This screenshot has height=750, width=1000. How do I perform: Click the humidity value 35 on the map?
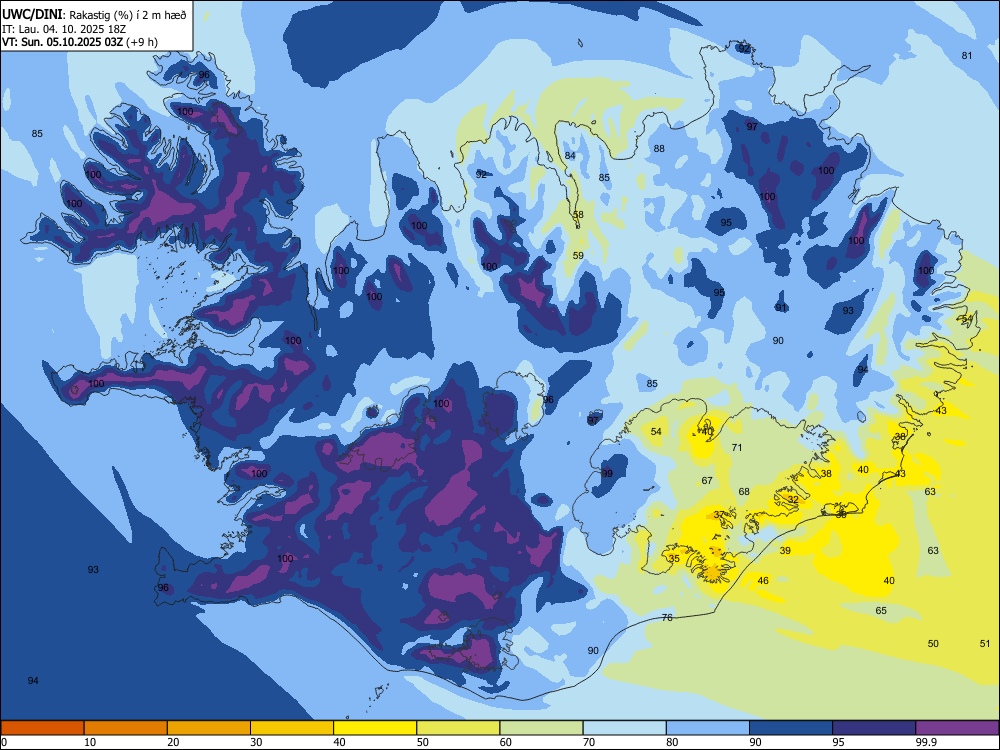[674, 559]
